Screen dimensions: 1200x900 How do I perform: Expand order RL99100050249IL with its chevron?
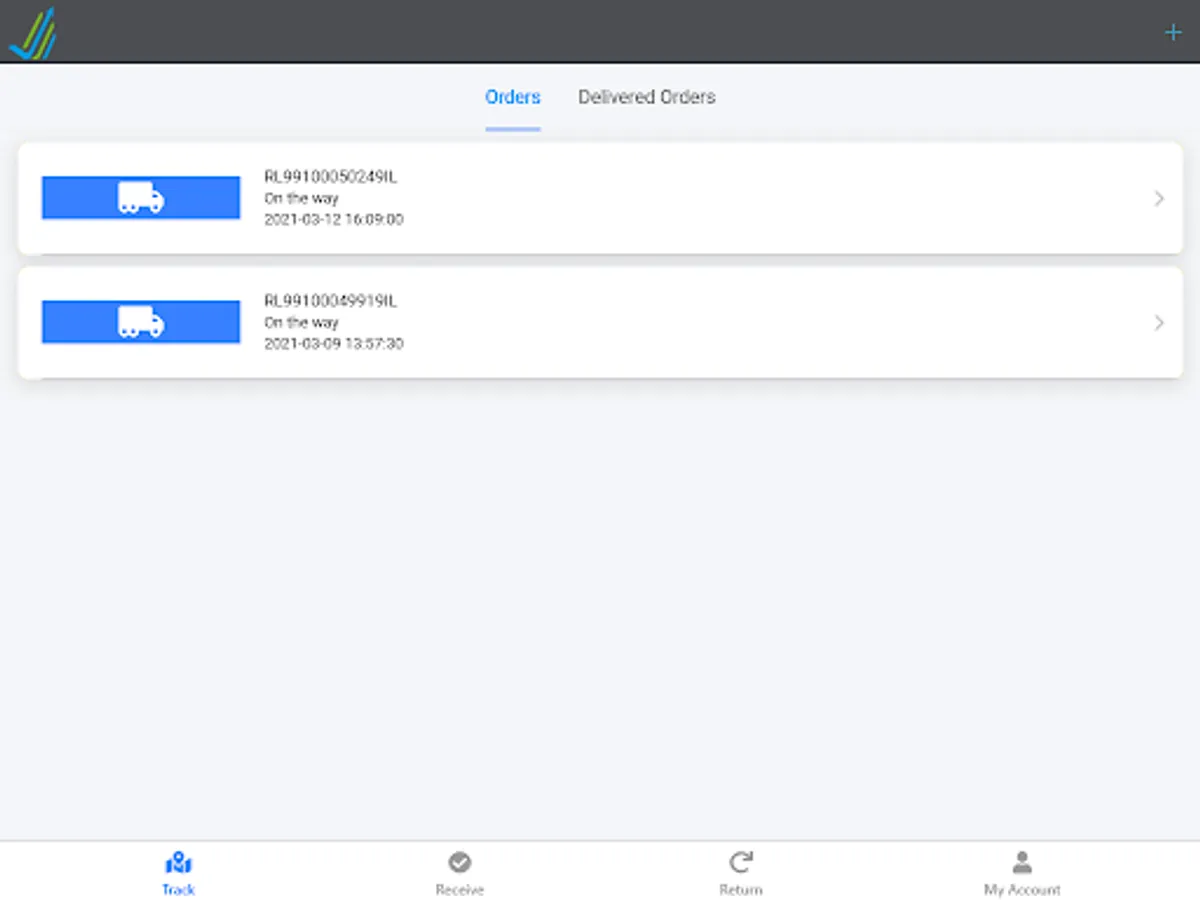click(1159, 198)
